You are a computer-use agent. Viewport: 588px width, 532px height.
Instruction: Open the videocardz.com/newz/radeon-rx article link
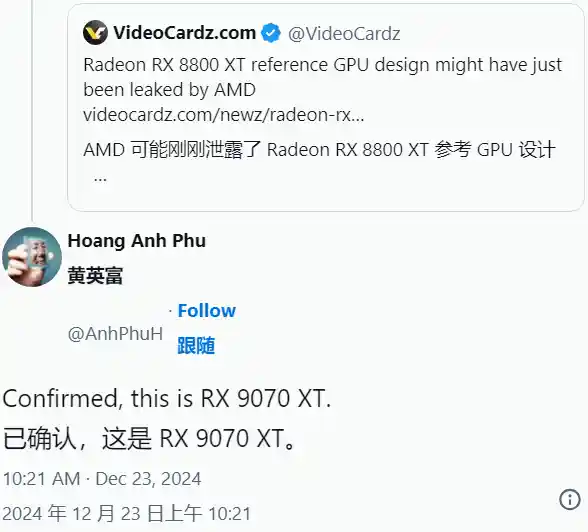pos(224,115)
